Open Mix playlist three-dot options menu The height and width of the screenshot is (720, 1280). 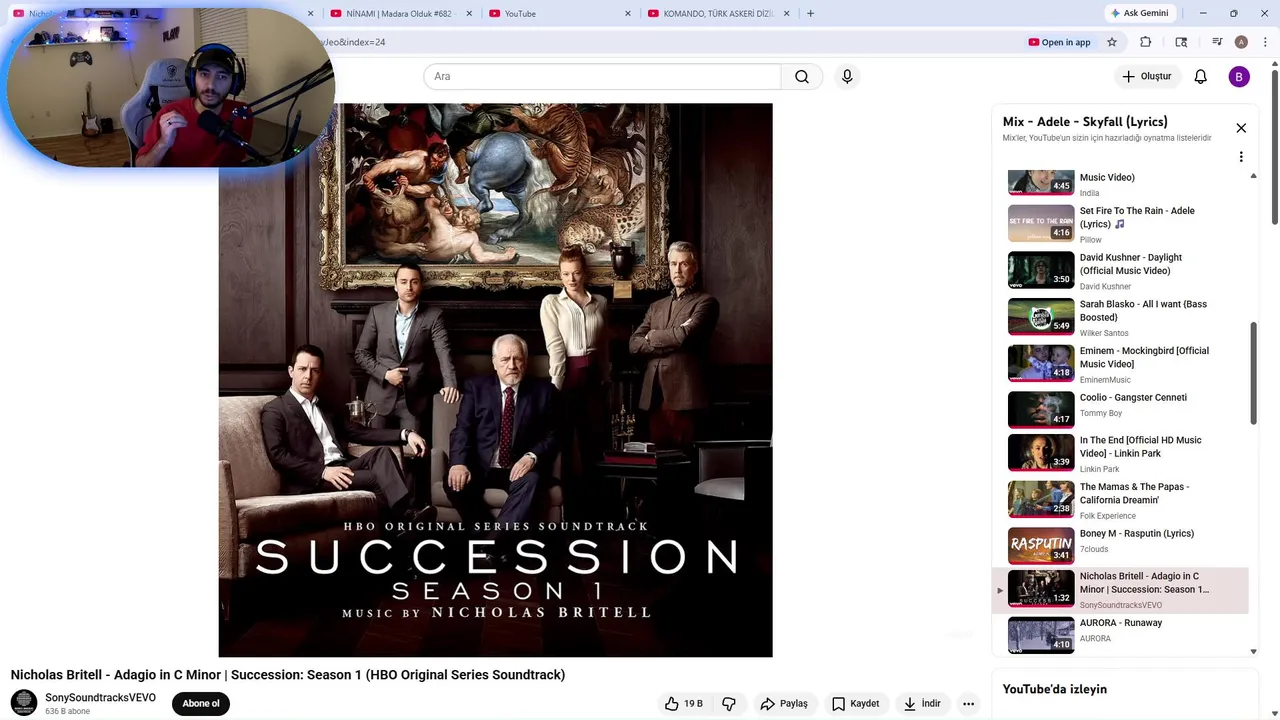(x=1241, y=157)
